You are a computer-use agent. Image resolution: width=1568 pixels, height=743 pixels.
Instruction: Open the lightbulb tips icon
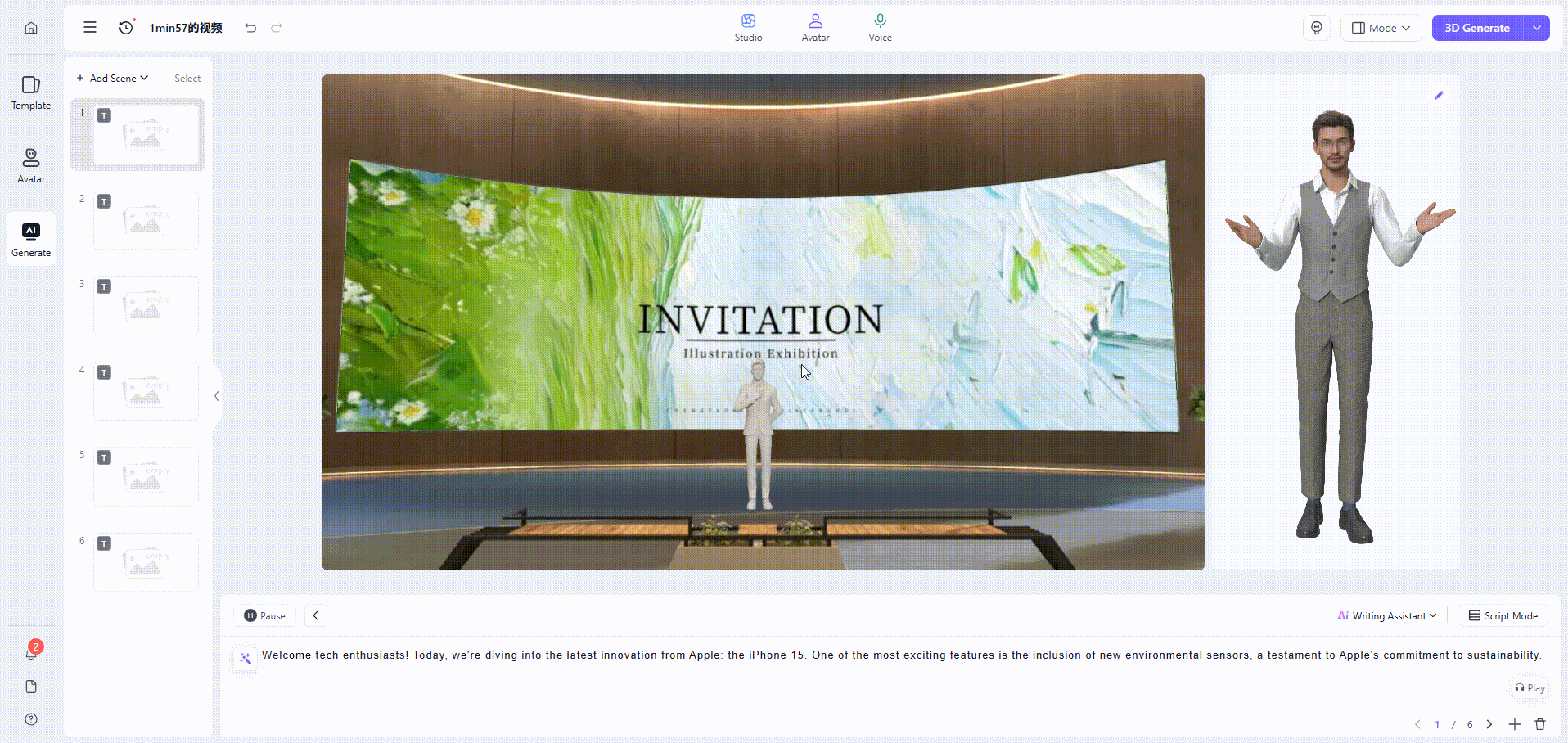(1316, 28)
